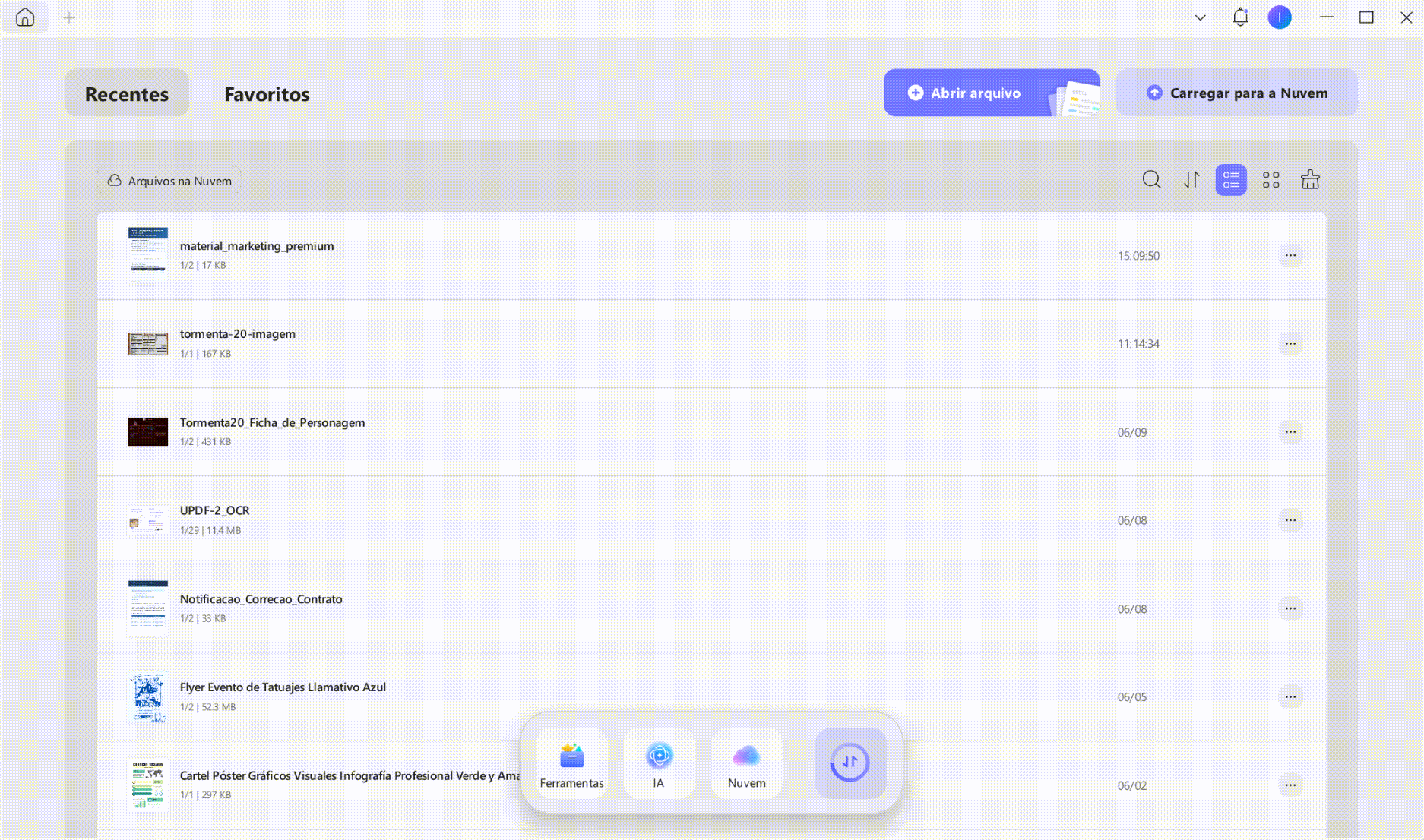Open more options for Cartel Póster file
This screenshot has width=1424, height=840.
1290,785
